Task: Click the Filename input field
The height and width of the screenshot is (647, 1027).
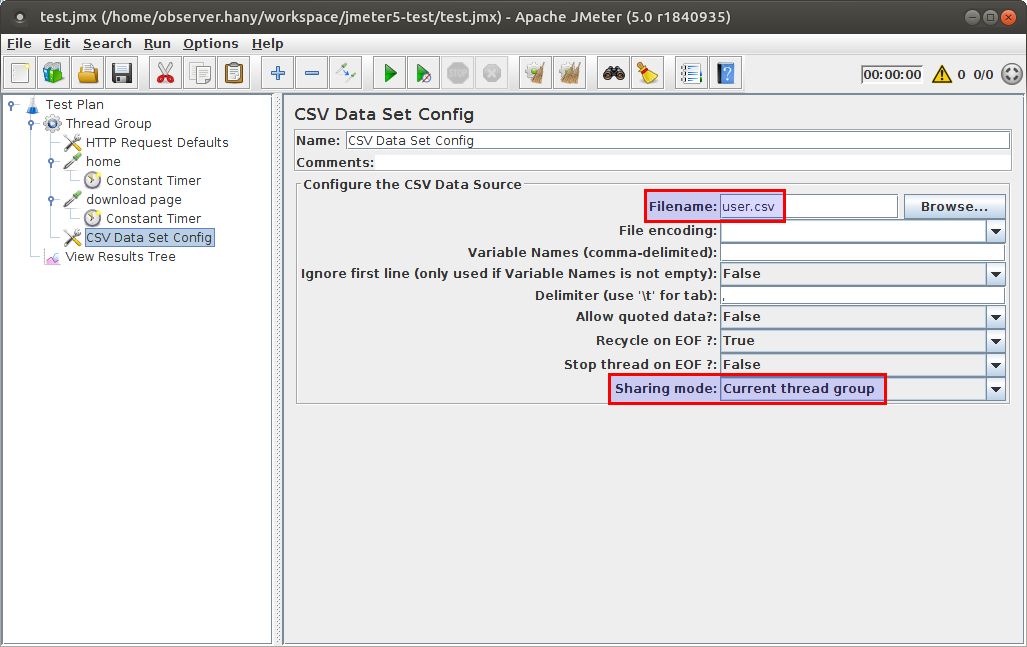Action: tap(809, 206)
